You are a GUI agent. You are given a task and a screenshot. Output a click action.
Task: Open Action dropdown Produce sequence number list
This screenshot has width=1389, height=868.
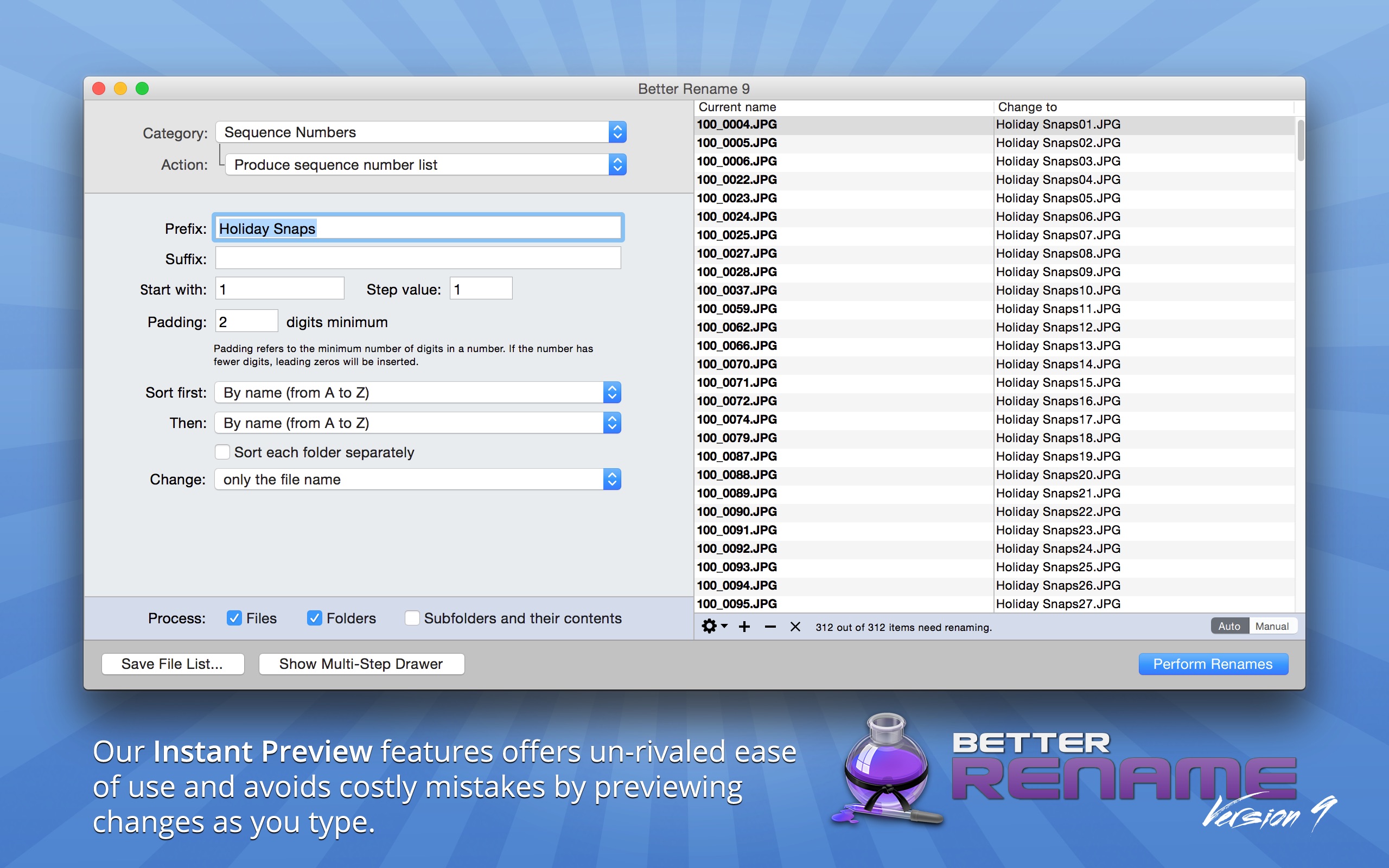pos(425,165)
